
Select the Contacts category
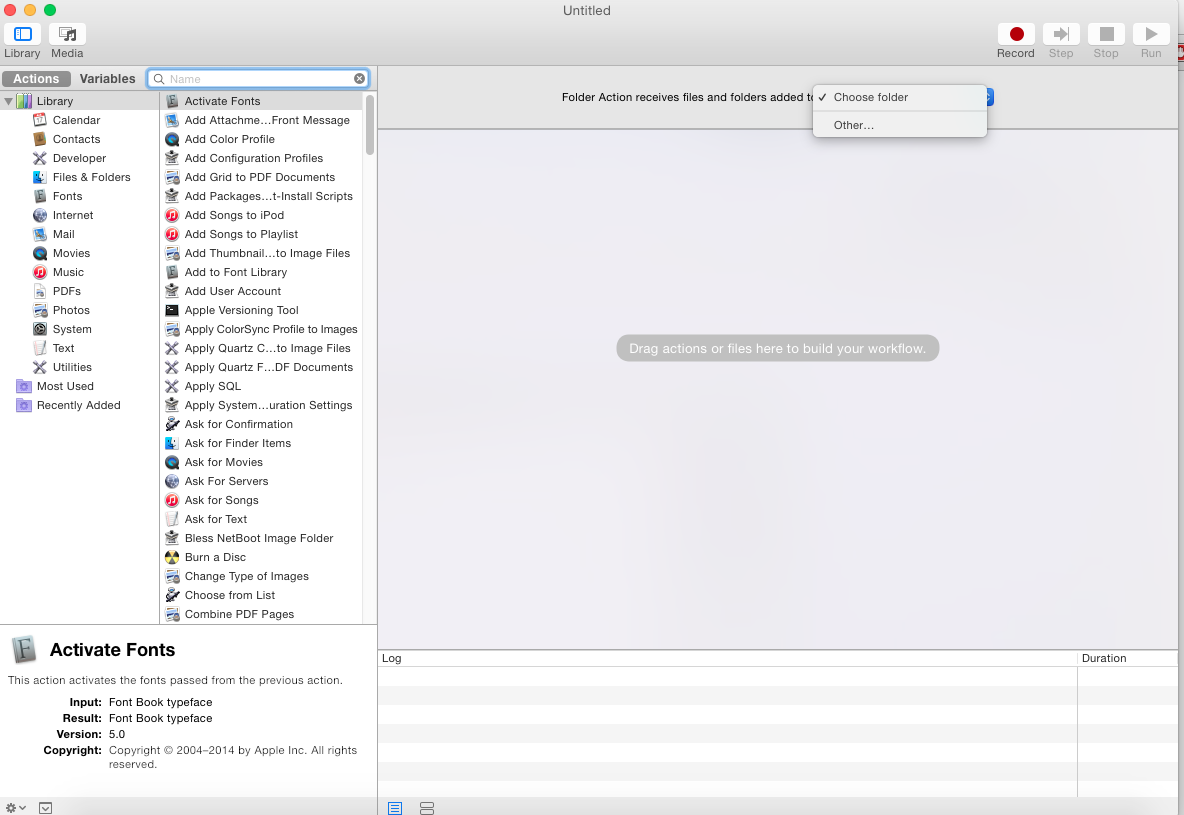76,139
